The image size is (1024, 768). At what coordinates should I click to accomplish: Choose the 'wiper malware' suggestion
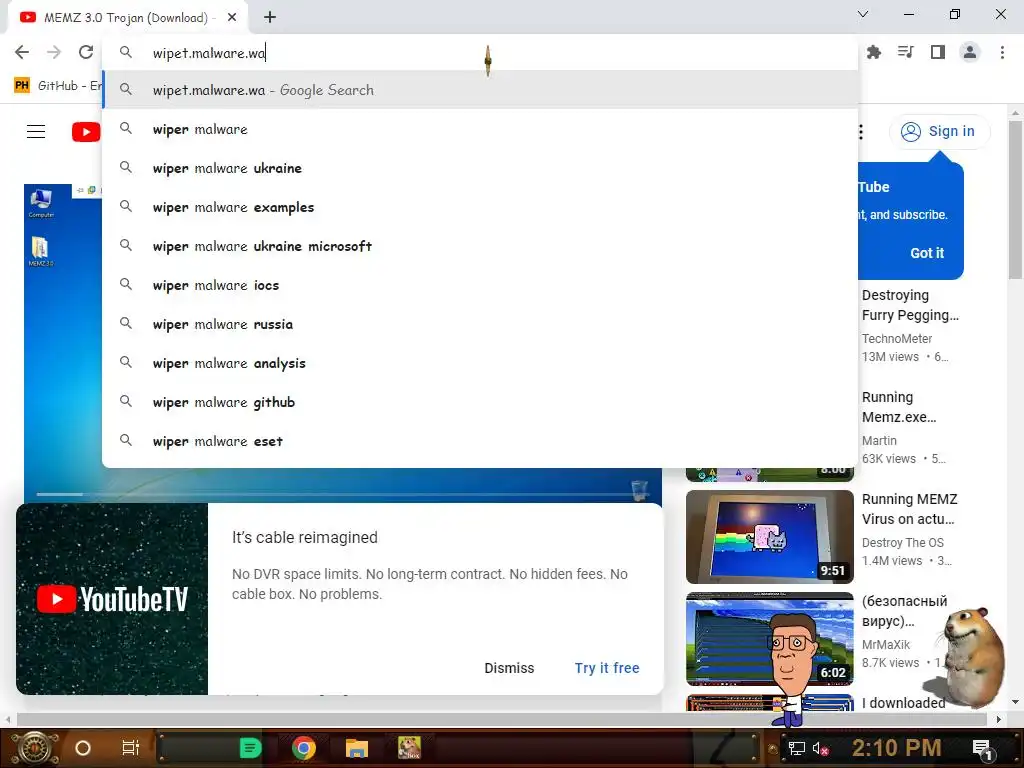coord(480,129)
